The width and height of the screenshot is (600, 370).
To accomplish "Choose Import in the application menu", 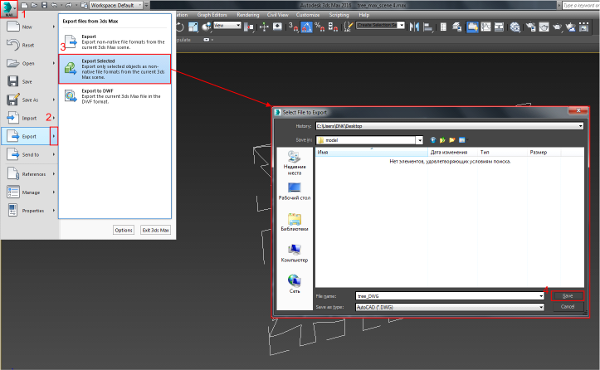I will point(29,118).
